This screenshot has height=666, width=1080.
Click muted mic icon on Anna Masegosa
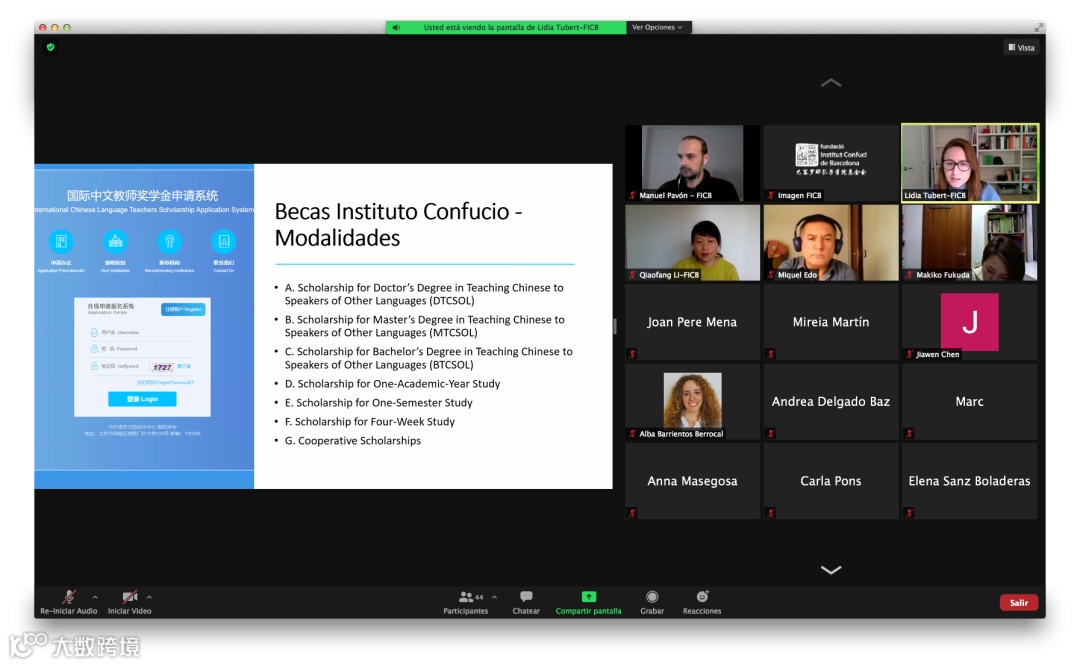[632, 512]
